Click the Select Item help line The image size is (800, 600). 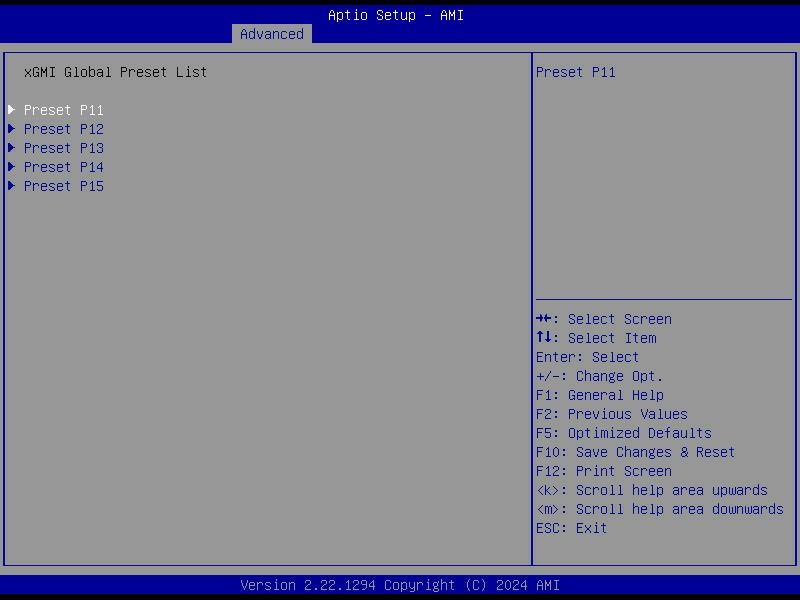(596, 338)
